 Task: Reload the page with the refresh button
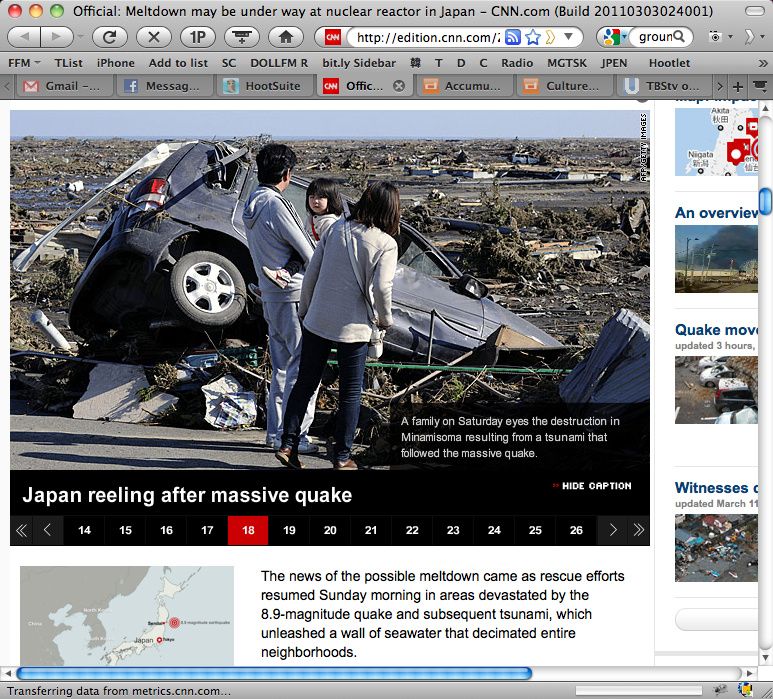109,37
